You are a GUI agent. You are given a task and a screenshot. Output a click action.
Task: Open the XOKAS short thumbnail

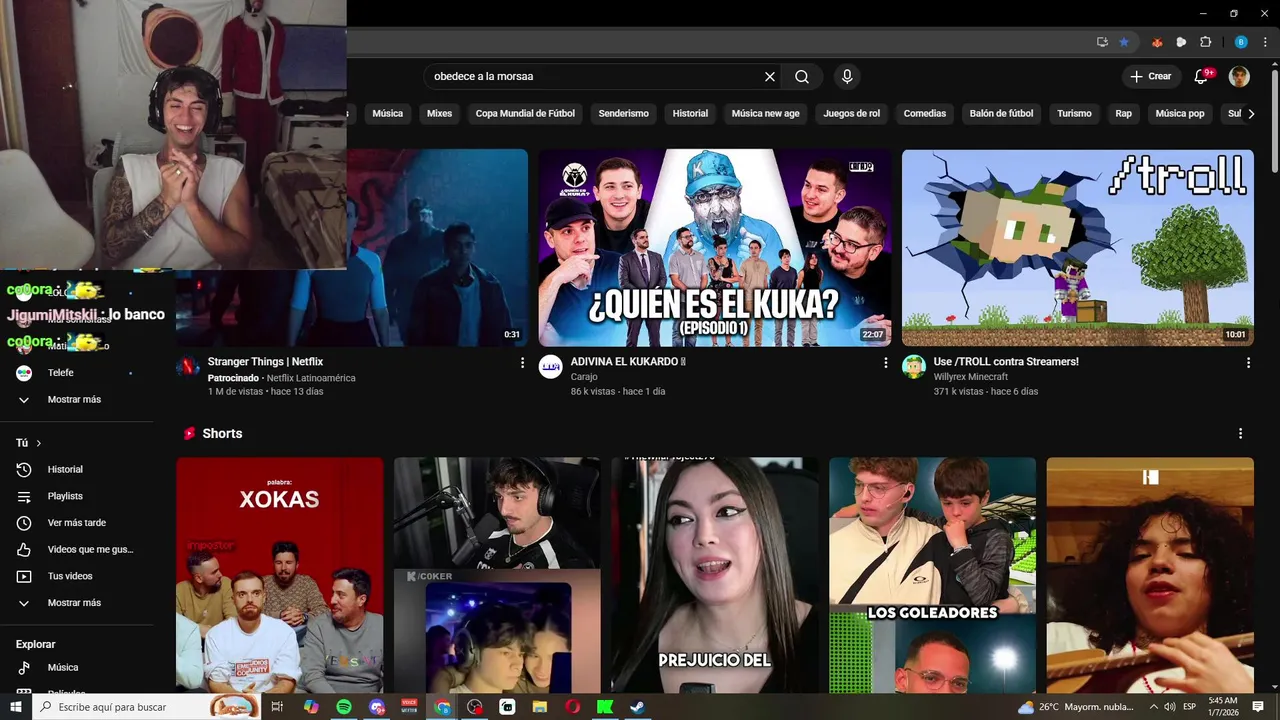coord(280,576)
